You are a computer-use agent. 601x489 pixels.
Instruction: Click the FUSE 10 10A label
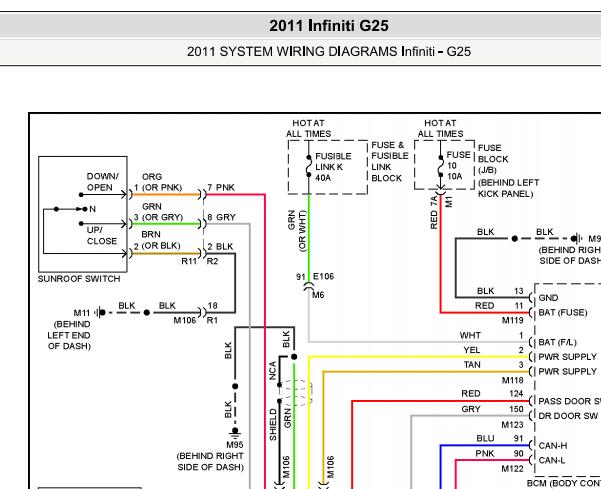(x=458, y=165)
